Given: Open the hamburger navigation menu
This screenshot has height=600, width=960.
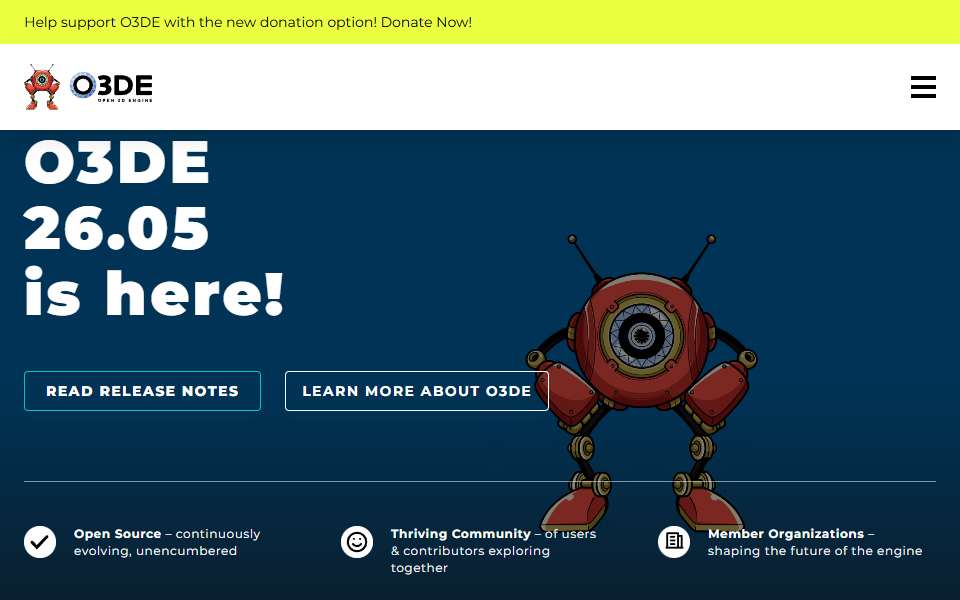Looking at the screenshot, I should click(x=923, y=87).
